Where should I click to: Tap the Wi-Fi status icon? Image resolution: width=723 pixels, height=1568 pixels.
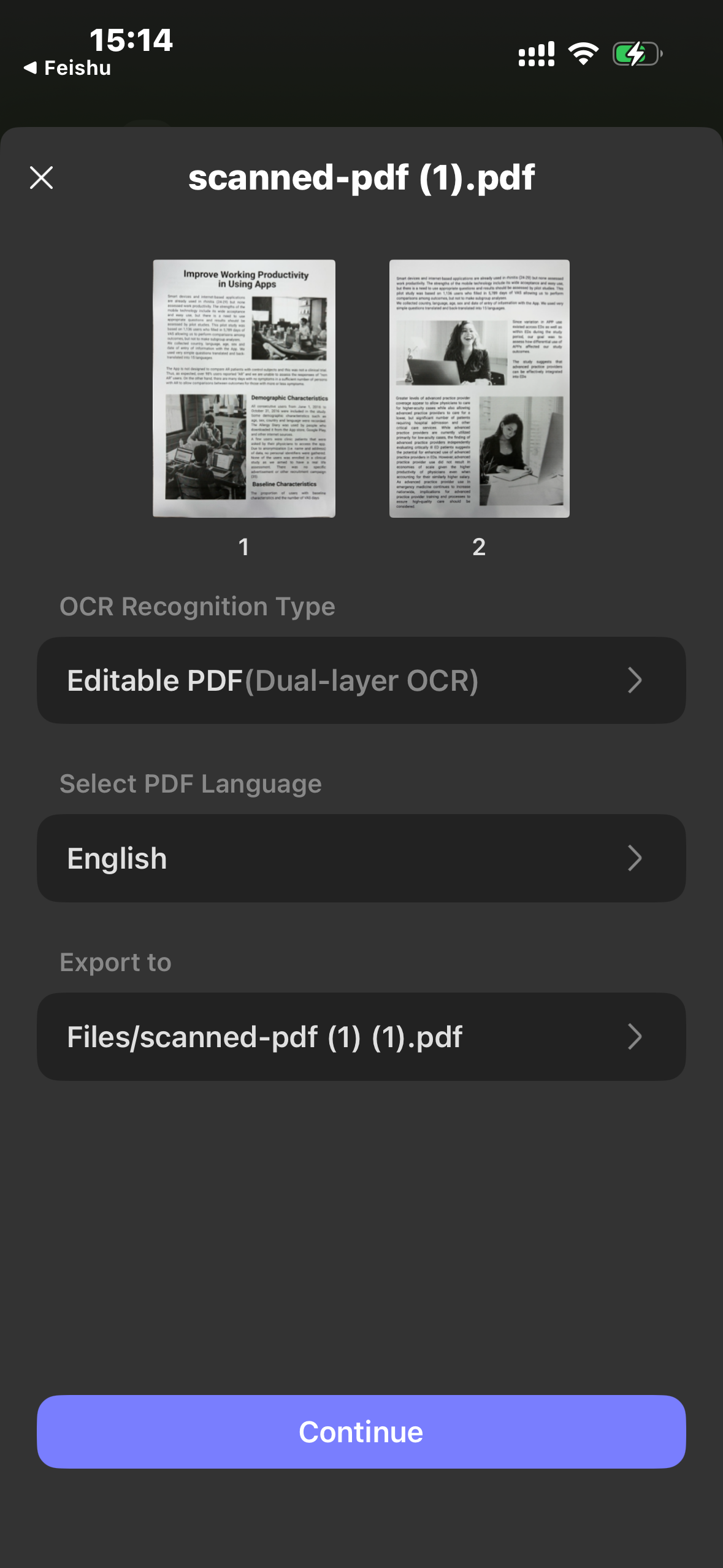pos(583,54)
